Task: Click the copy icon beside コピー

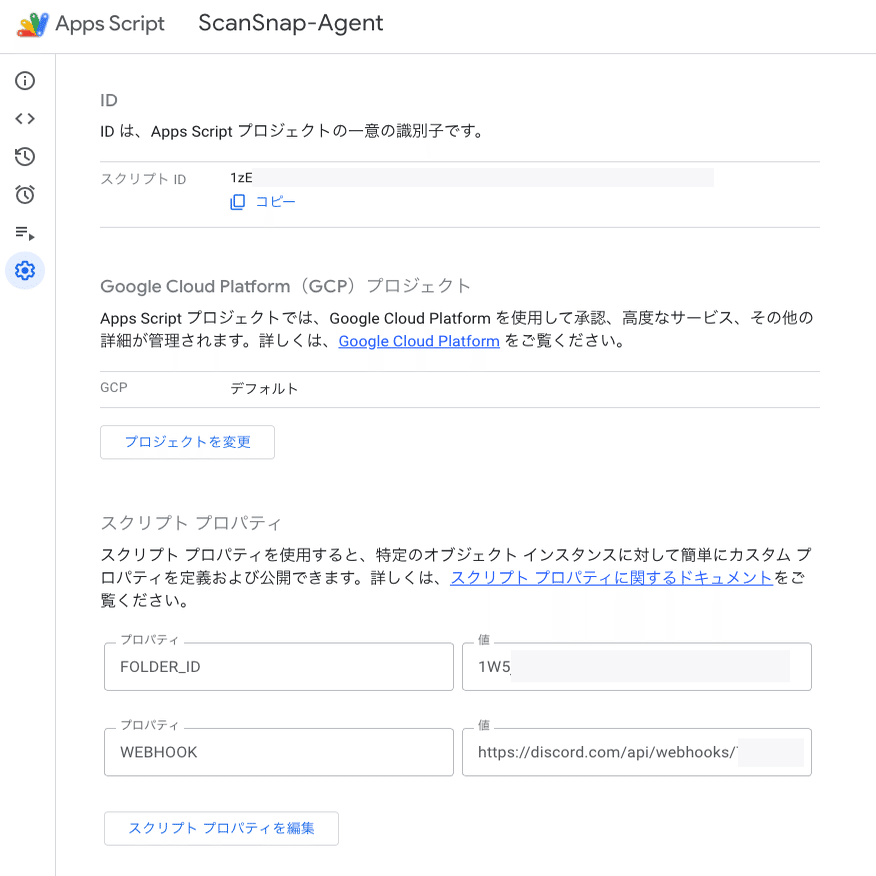Action: (x=237, y=202)
